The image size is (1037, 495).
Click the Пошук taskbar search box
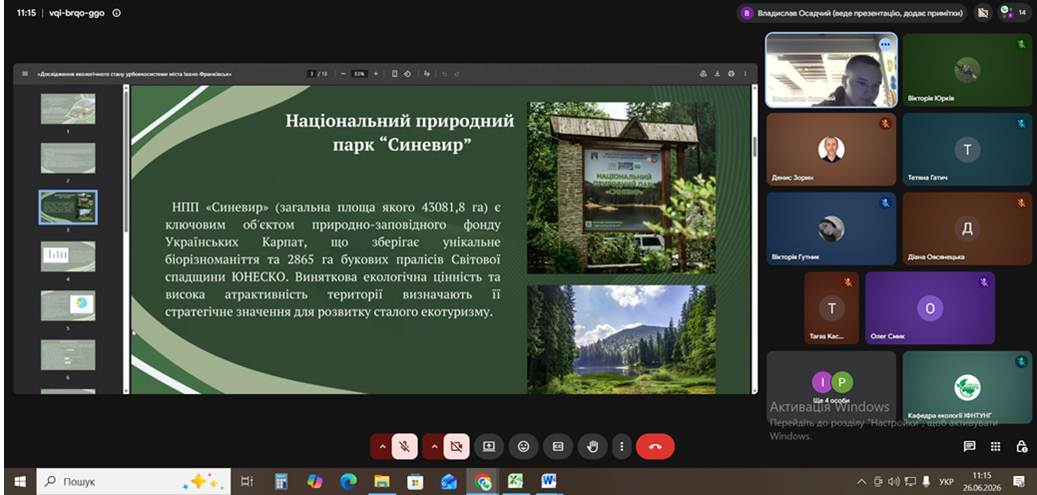[134, 481]
